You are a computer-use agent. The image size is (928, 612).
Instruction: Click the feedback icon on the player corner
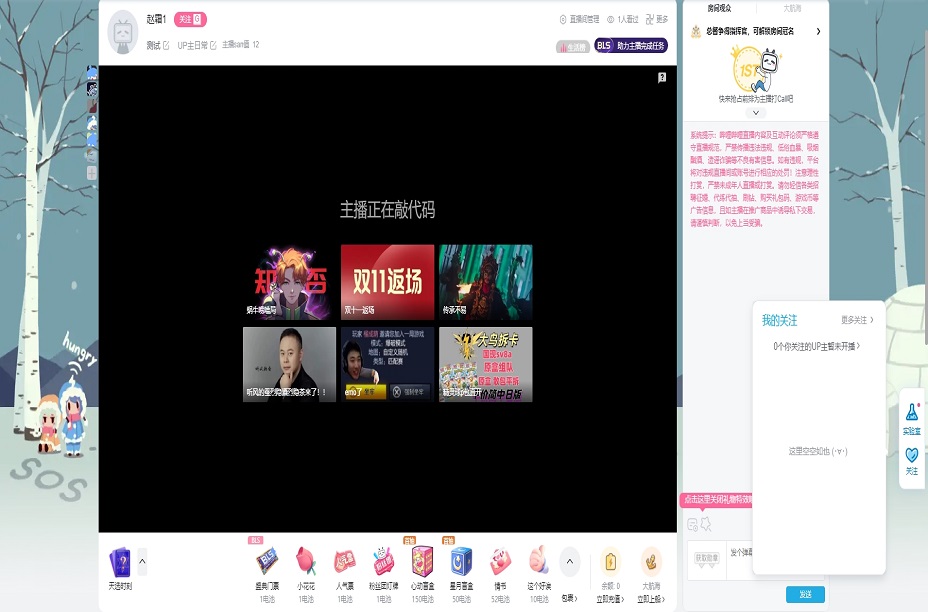point(662,78)
